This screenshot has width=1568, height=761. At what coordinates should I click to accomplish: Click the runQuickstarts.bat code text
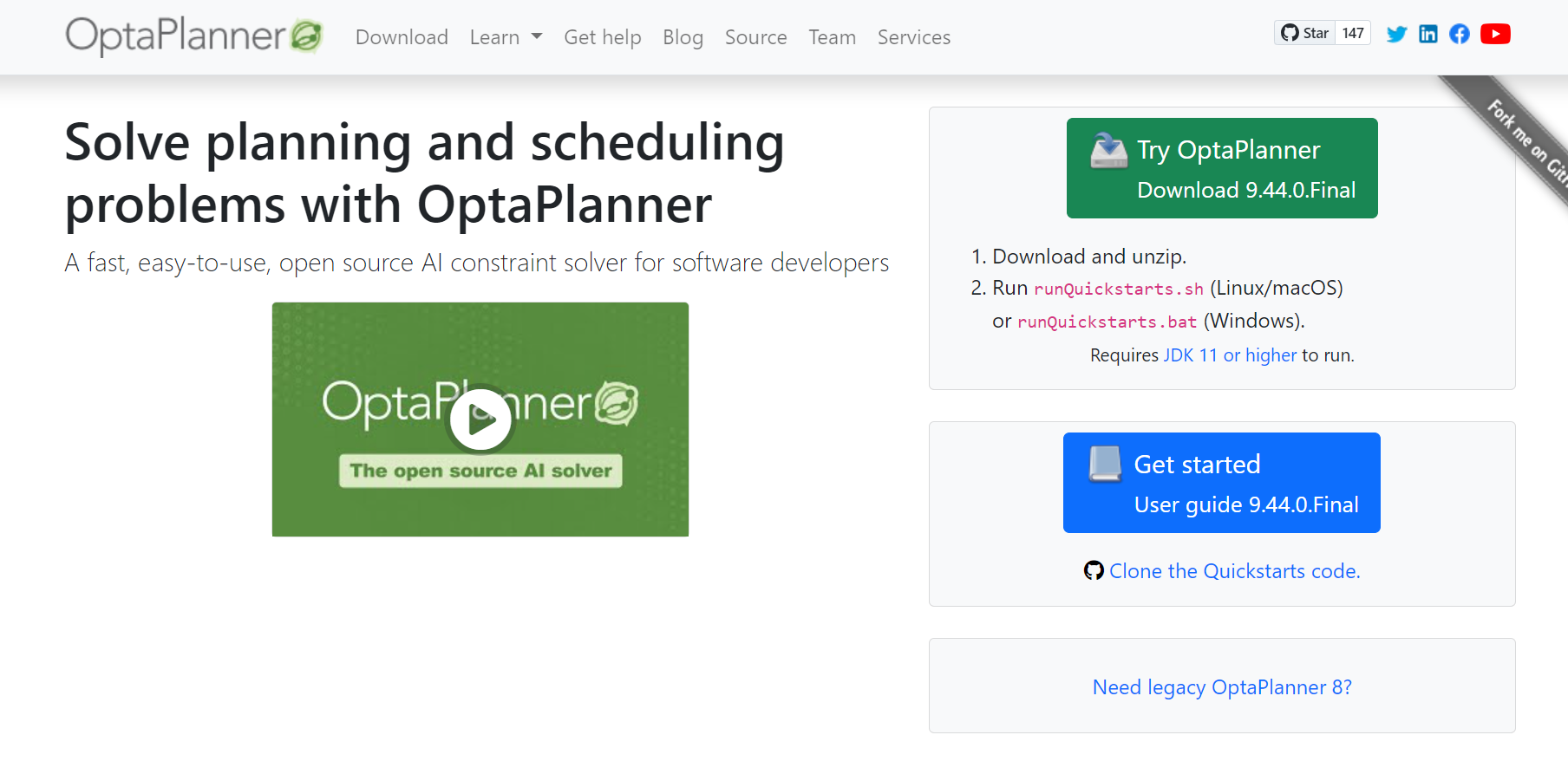[x=1107, y=322]
